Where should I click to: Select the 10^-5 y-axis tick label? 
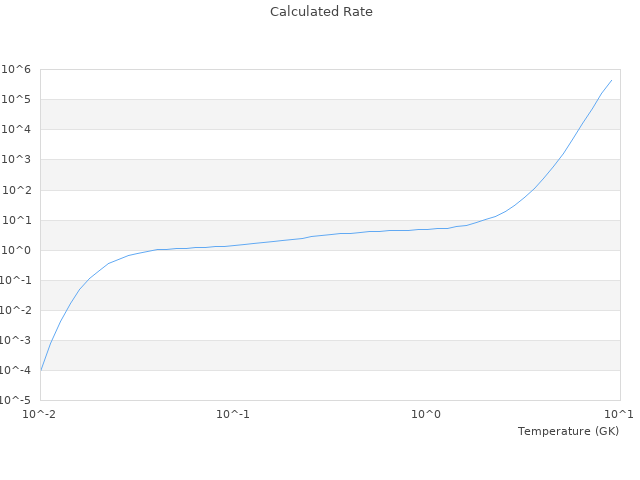point(15,400)
